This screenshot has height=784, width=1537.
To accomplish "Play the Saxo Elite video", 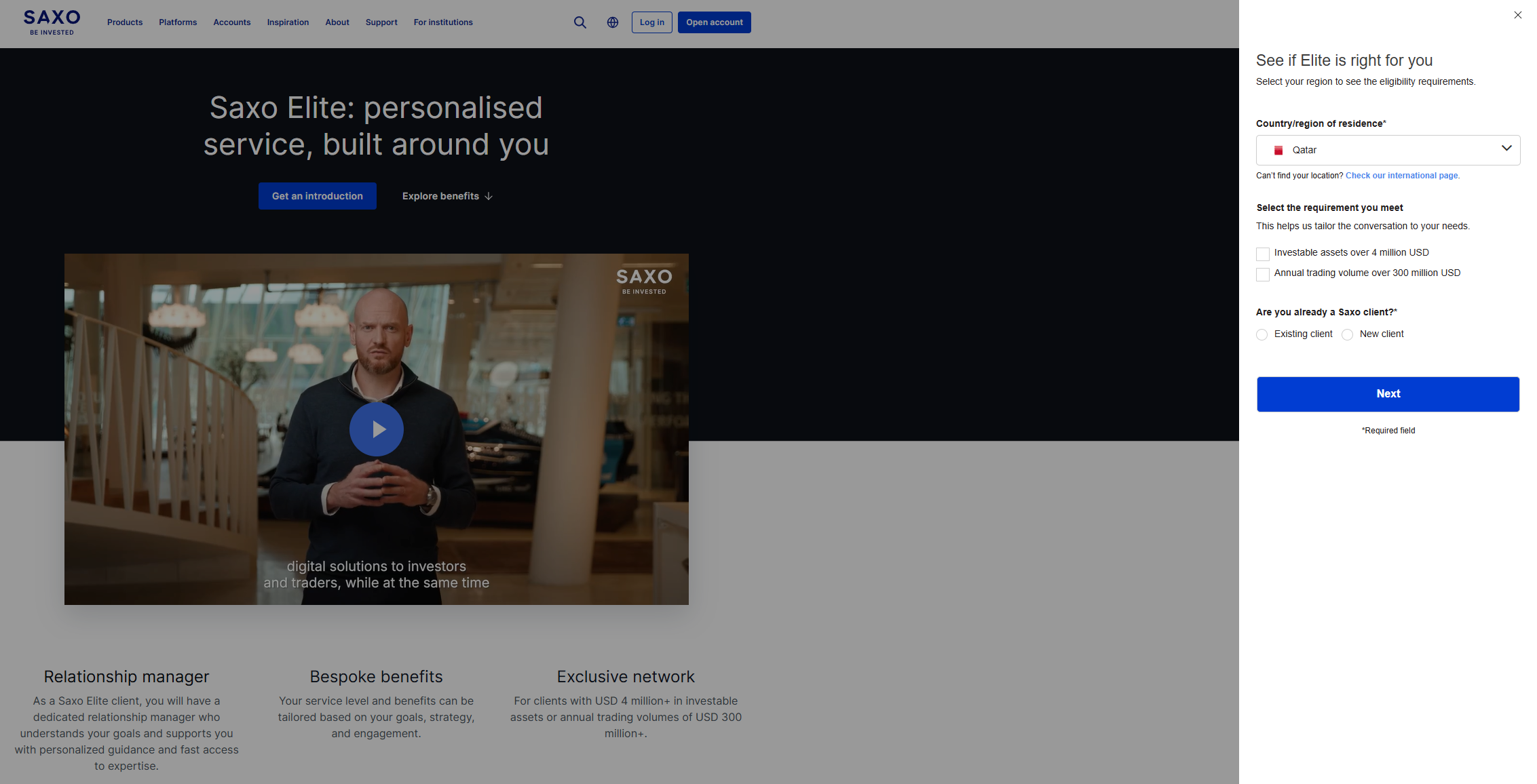I will pos(376,429).
